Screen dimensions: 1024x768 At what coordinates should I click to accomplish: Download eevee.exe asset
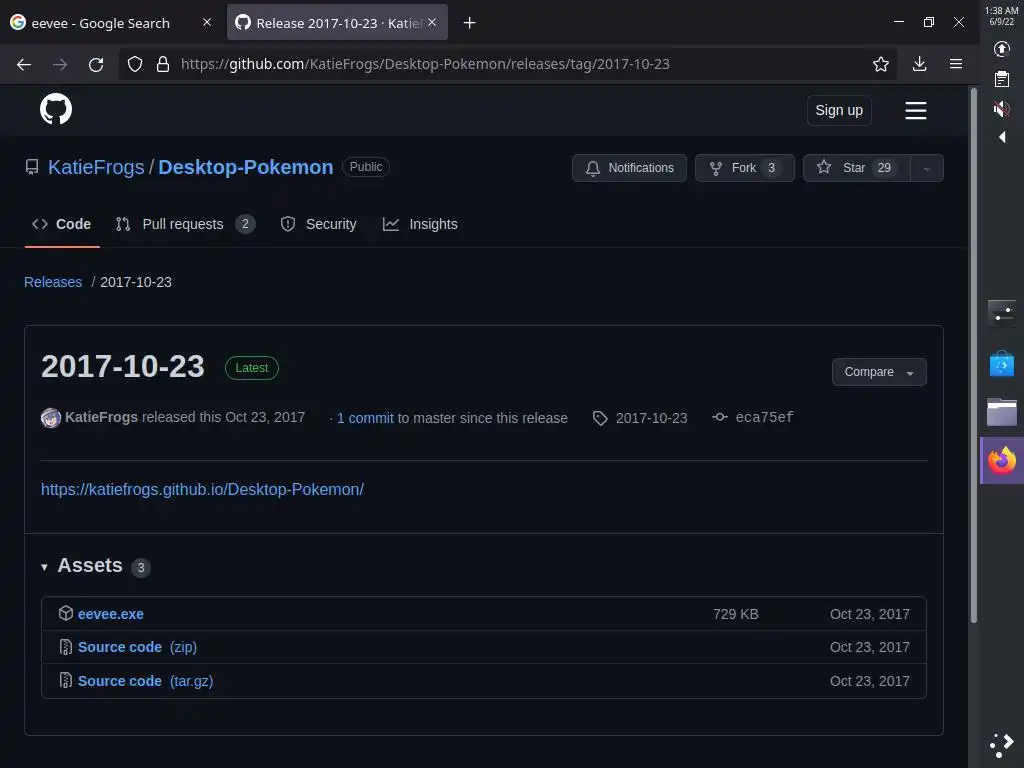(x=110, y=614)
